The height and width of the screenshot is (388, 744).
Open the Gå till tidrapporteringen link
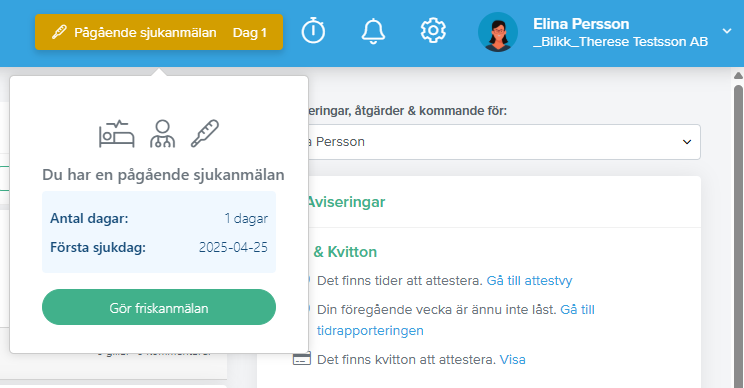pos(456,320)
